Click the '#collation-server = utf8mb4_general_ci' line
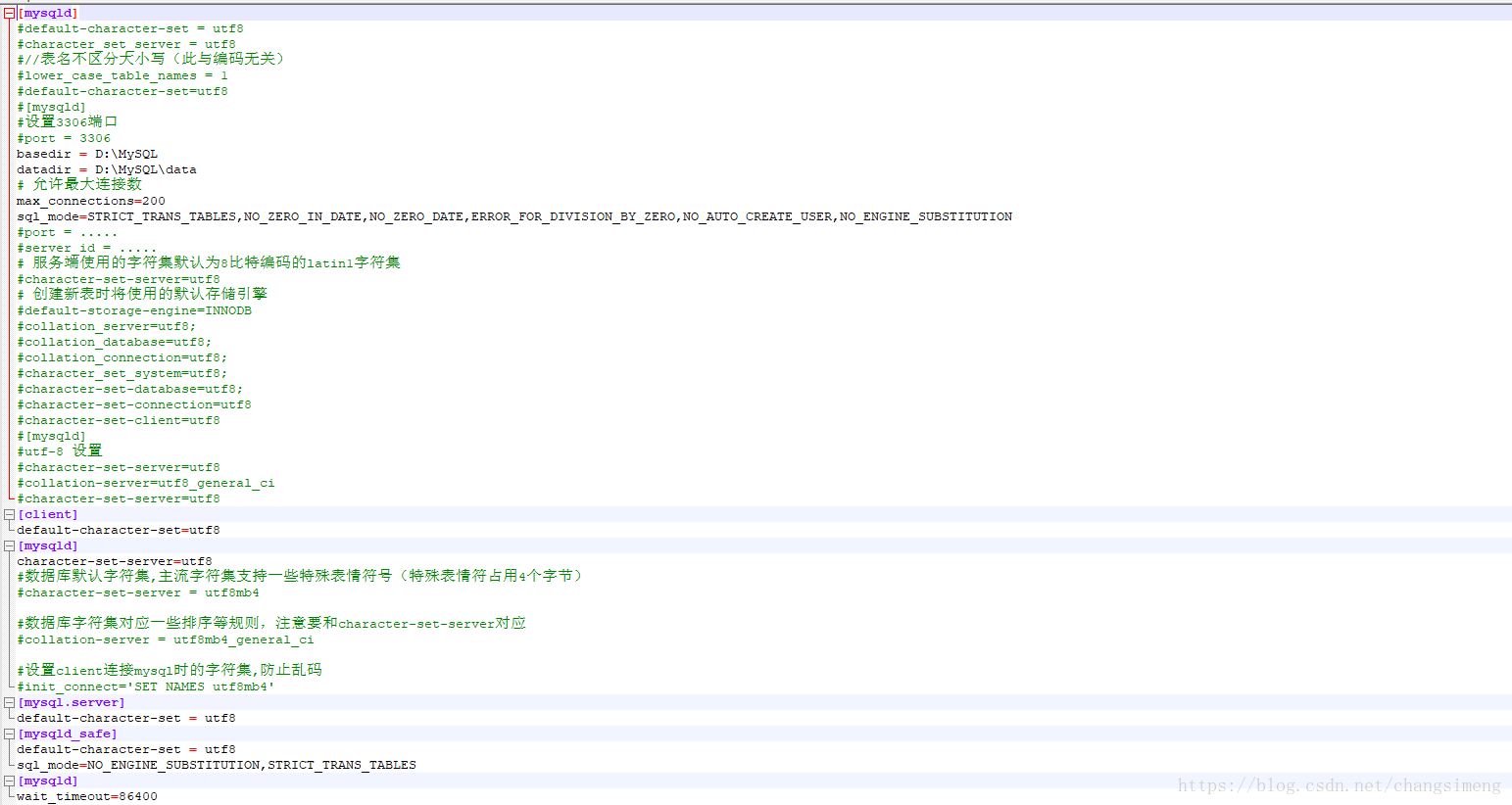Screen dimensions: 1512x805 pyautogui.click(x=166, y=639)
